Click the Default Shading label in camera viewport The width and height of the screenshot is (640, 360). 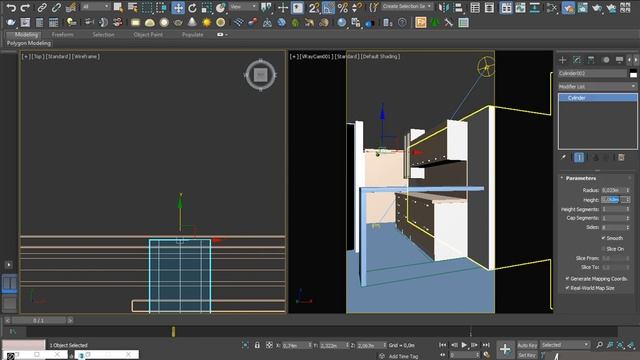(380, 56)
